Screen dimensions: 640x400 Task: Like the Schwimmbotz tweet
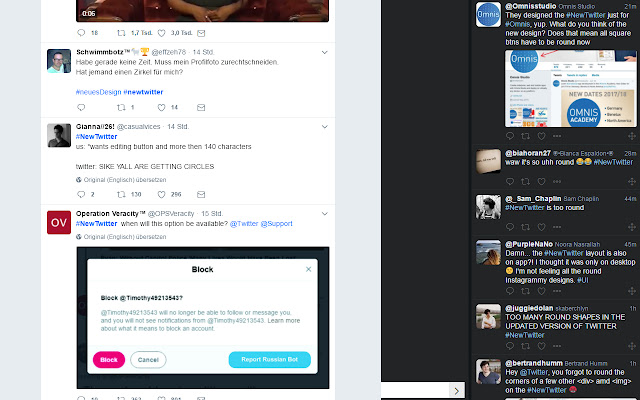point(161,107)
